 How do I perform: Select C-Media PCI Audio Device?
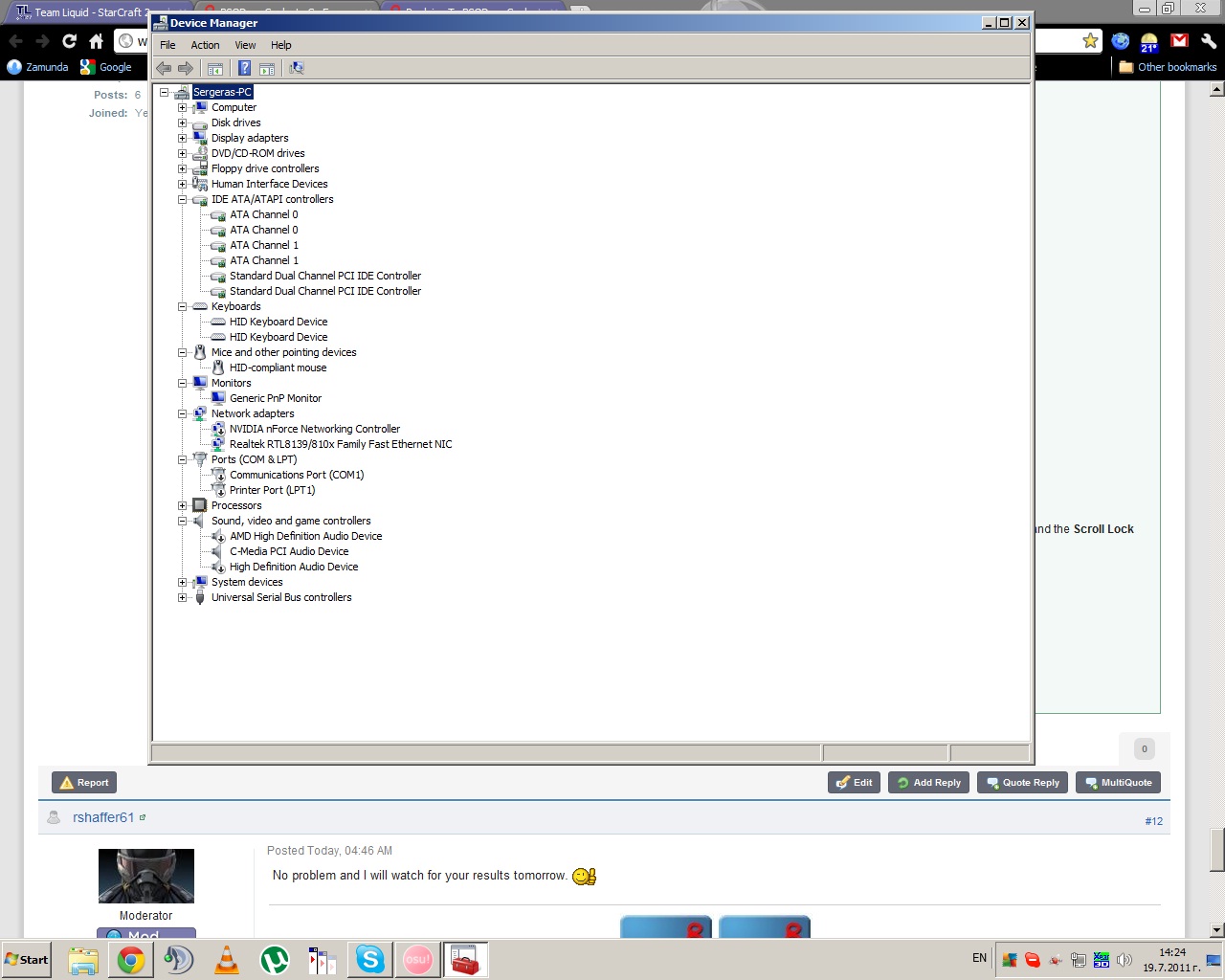(289, 551)
